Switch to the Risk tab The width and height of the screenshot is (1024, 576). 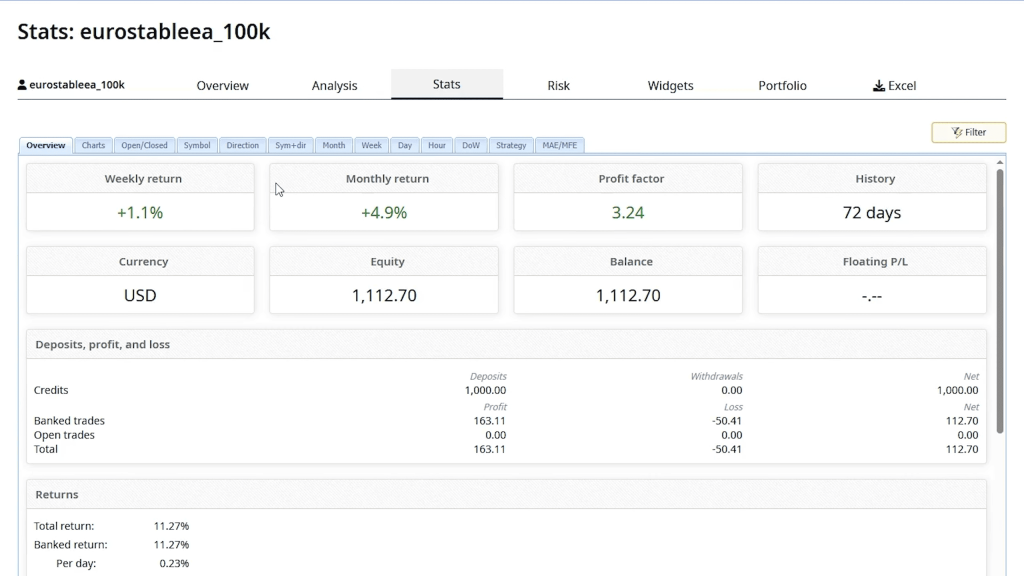(x=558, y=86)
